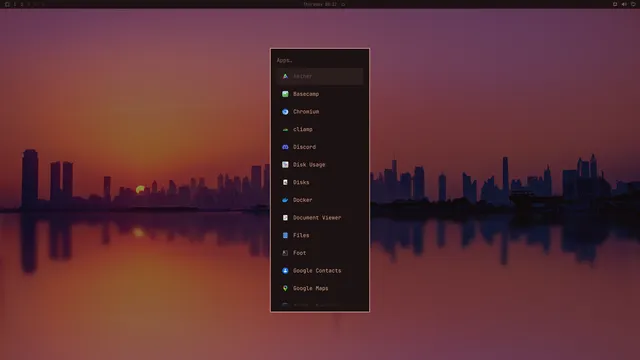Click the Disks app icon
This screenshot has height=360, width=640.
click(x=285, y=182)
